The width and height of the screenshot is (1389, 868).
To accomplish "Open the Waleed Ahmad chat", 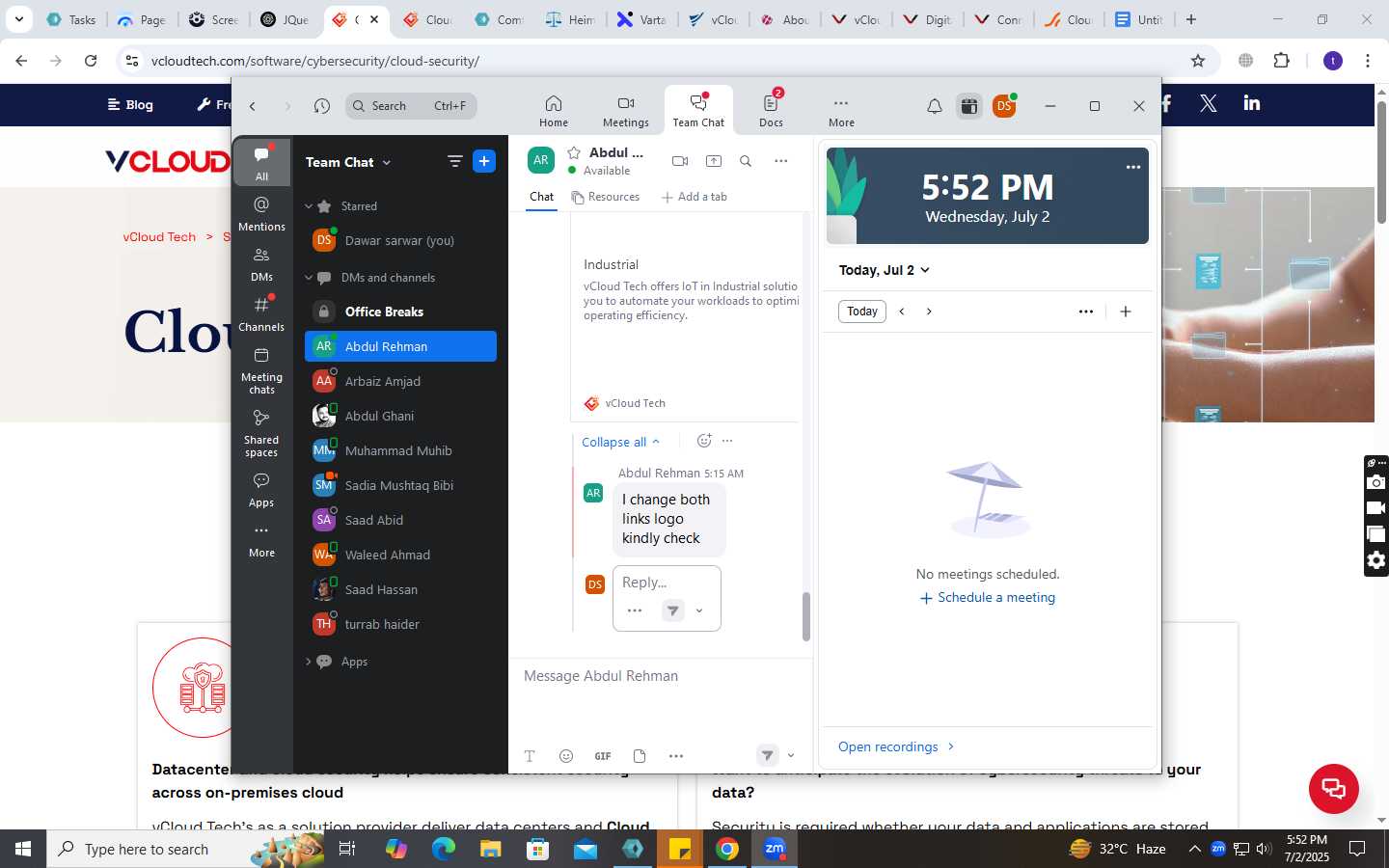I will [400, 555].
